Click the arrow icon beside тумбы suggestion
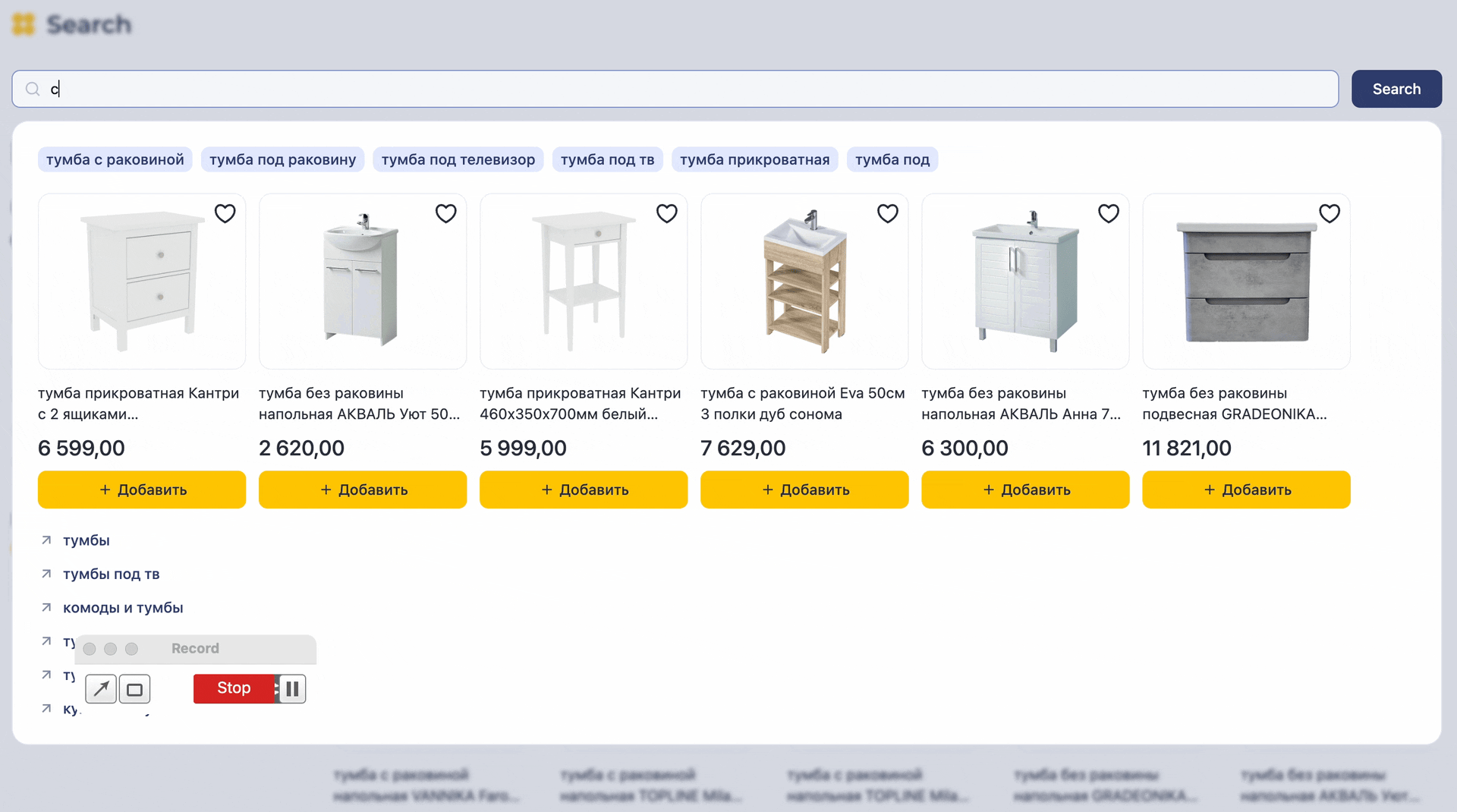The height and width of the screenshot is (812, 1457). coord(46,540)
